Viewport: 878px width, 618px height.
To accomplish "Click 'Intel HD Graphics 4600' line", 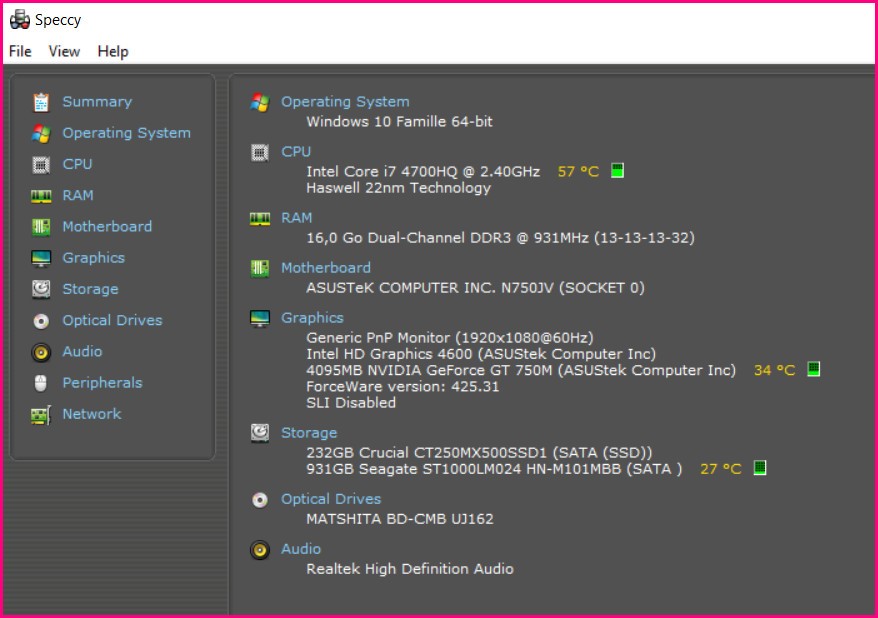I will (480, 354).
